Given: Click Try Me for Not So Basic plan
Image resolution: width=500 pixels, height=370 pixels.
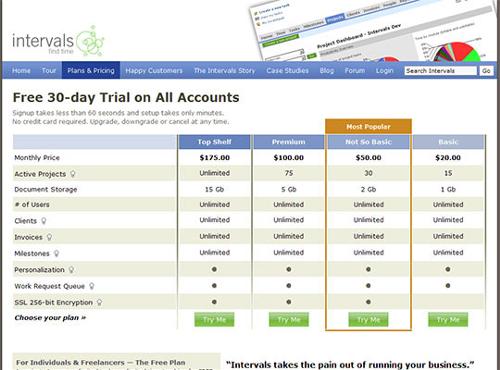Looking at the screenshot, I should [x=368, y=319].
